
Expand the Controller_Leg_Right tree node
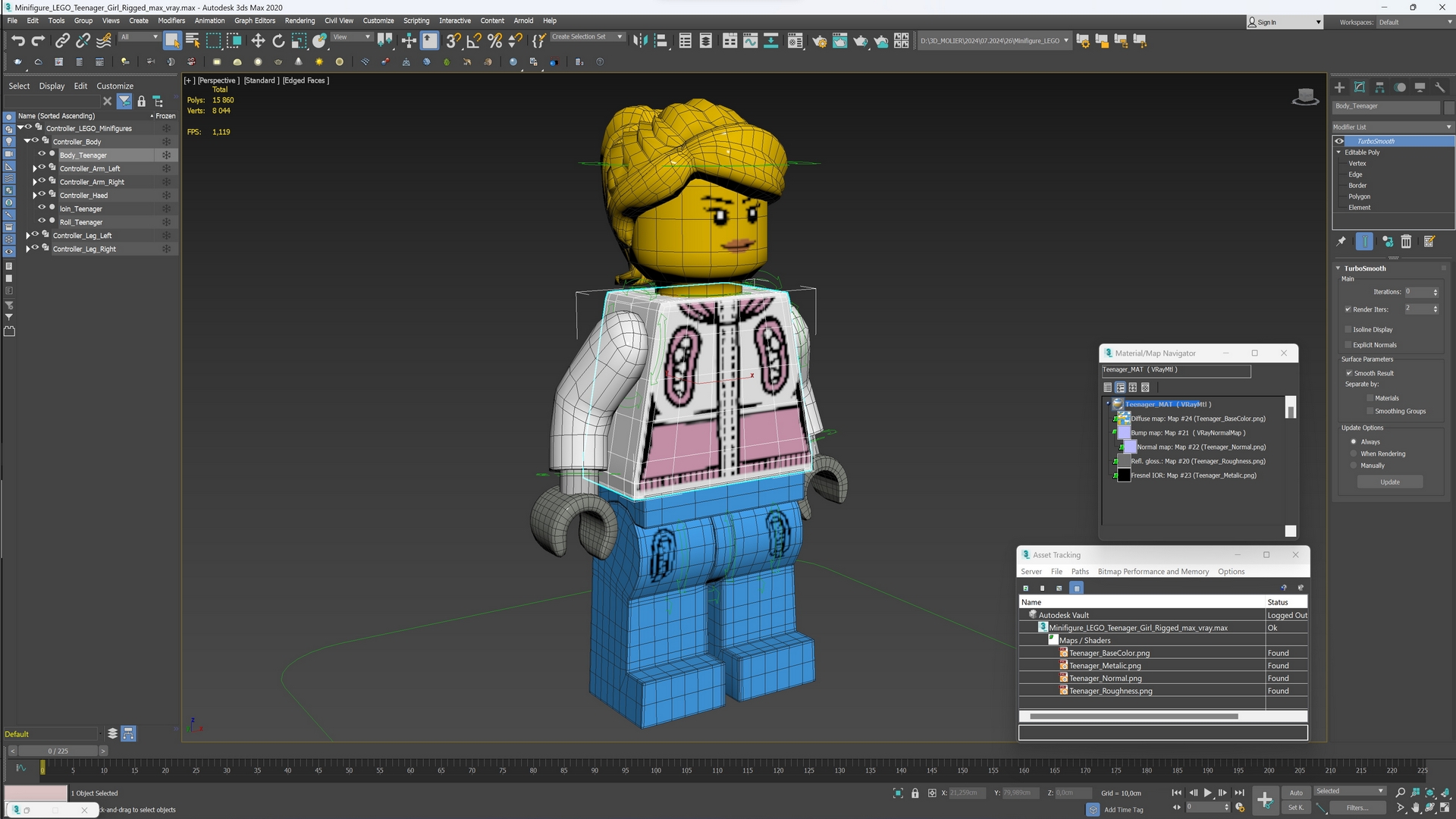[27, 249]
